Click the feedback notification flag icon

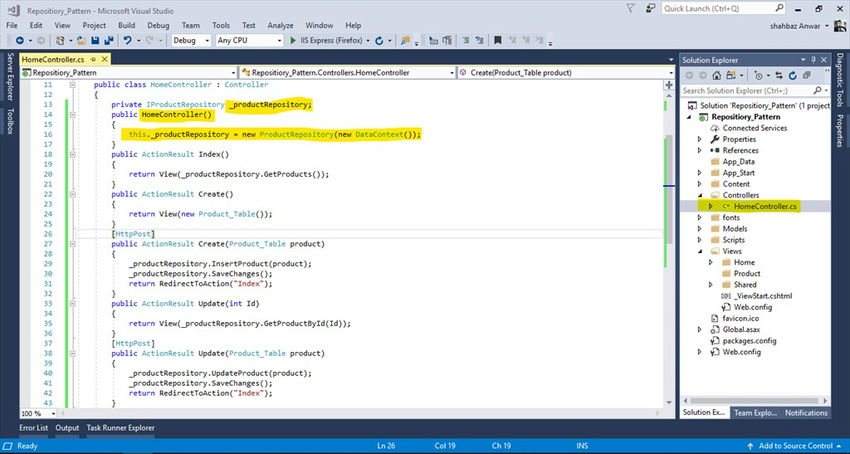629,8
